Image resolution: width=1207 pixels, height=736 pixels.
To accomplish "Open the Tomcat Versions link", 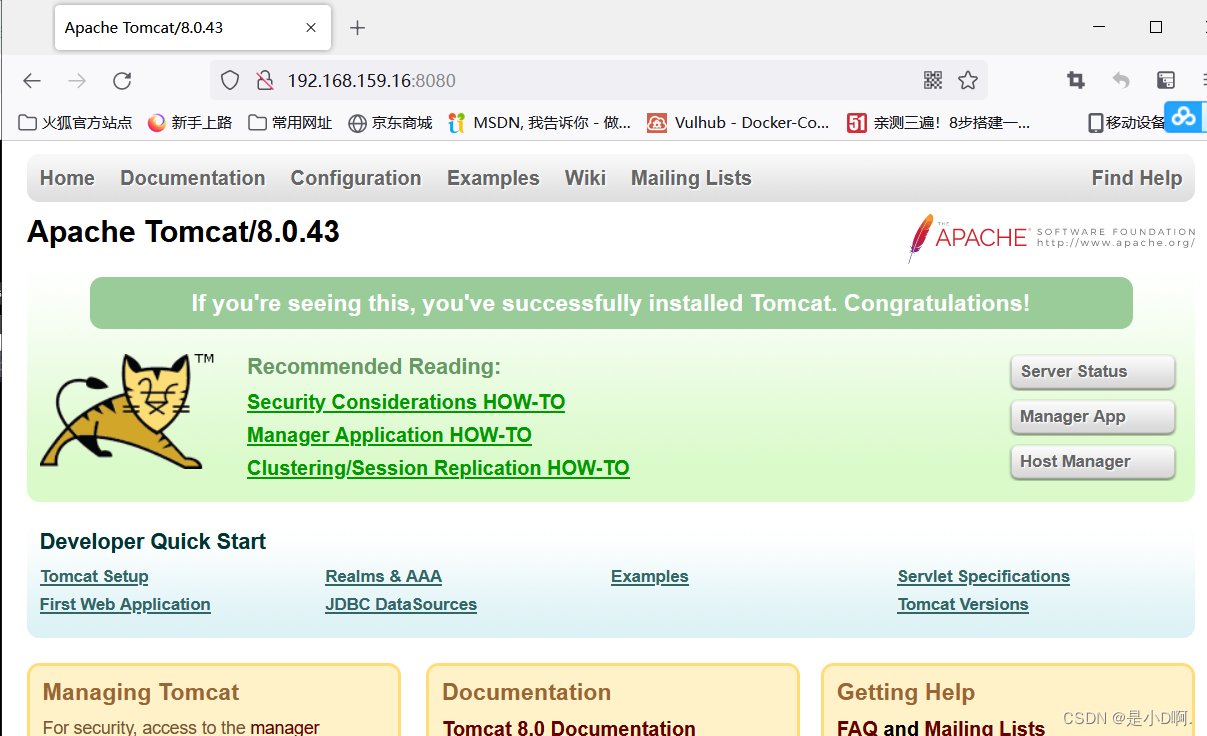I will pyautogui.click(x=963, y=604).
